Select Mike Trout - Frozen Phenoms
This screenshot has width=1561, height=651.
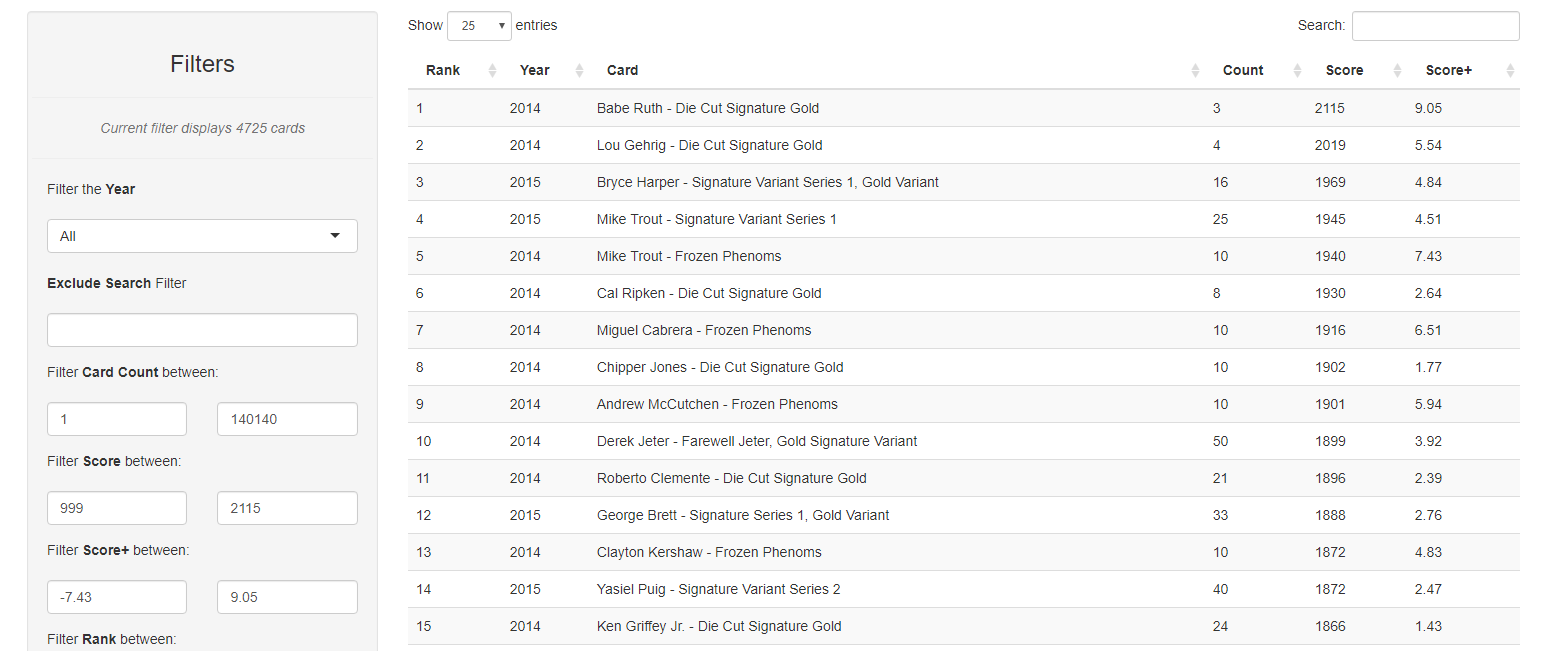689,256
